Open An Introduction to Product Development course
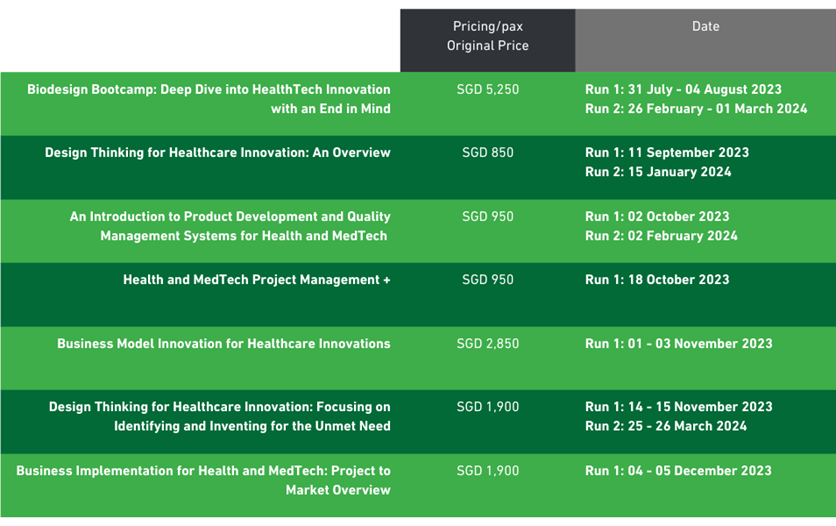Image resolution: width=836 pixels, height=526 pixels. (x=230, y=226)
